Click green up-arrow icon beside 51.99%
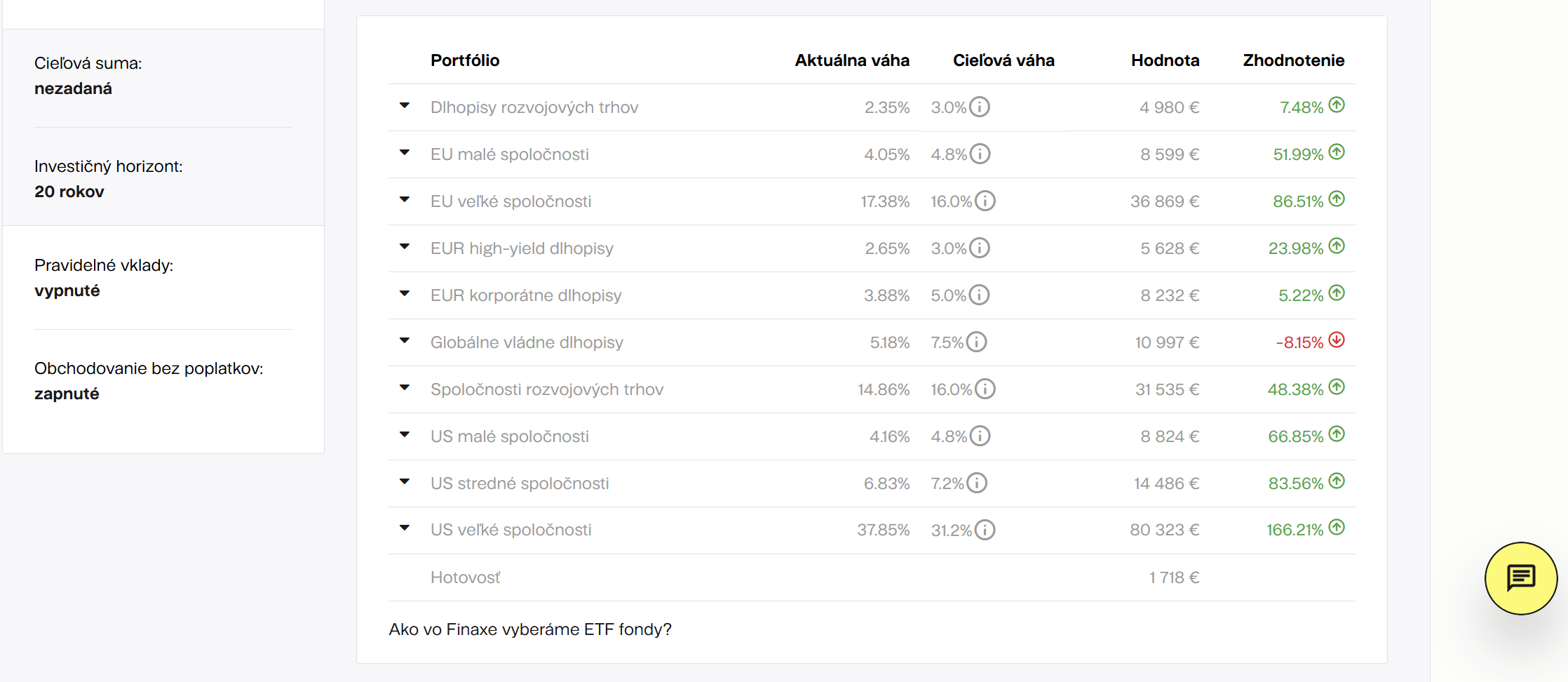1568x682 pixels. (x=1337, y=152)
